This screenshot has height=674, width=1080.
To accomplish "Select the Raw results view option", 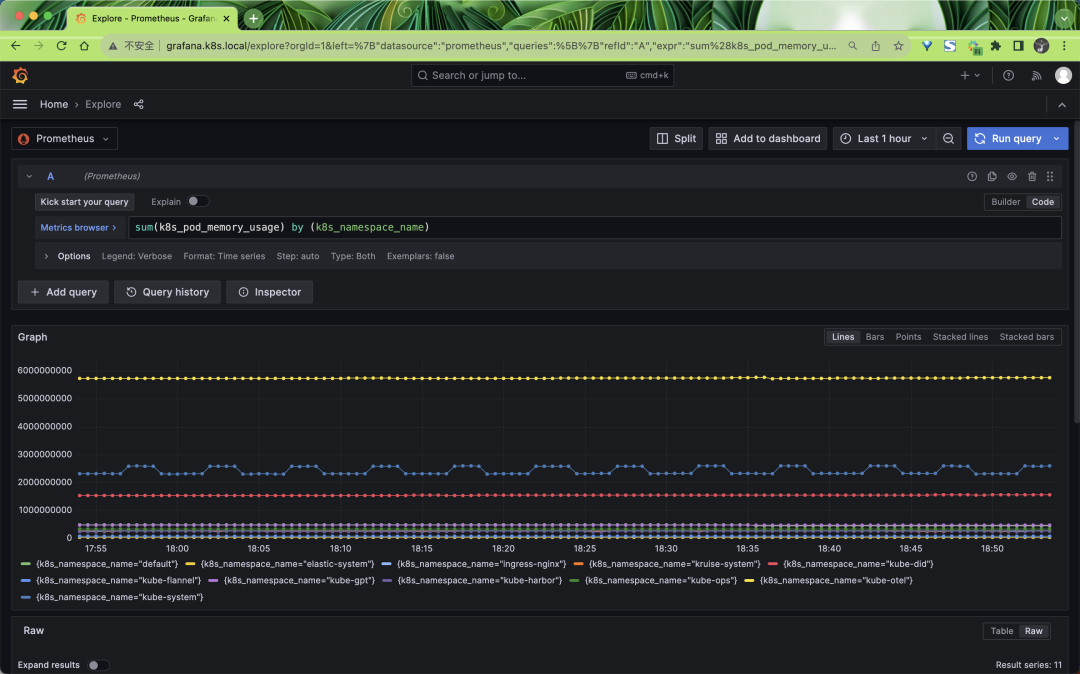I will coord(1033,631).
